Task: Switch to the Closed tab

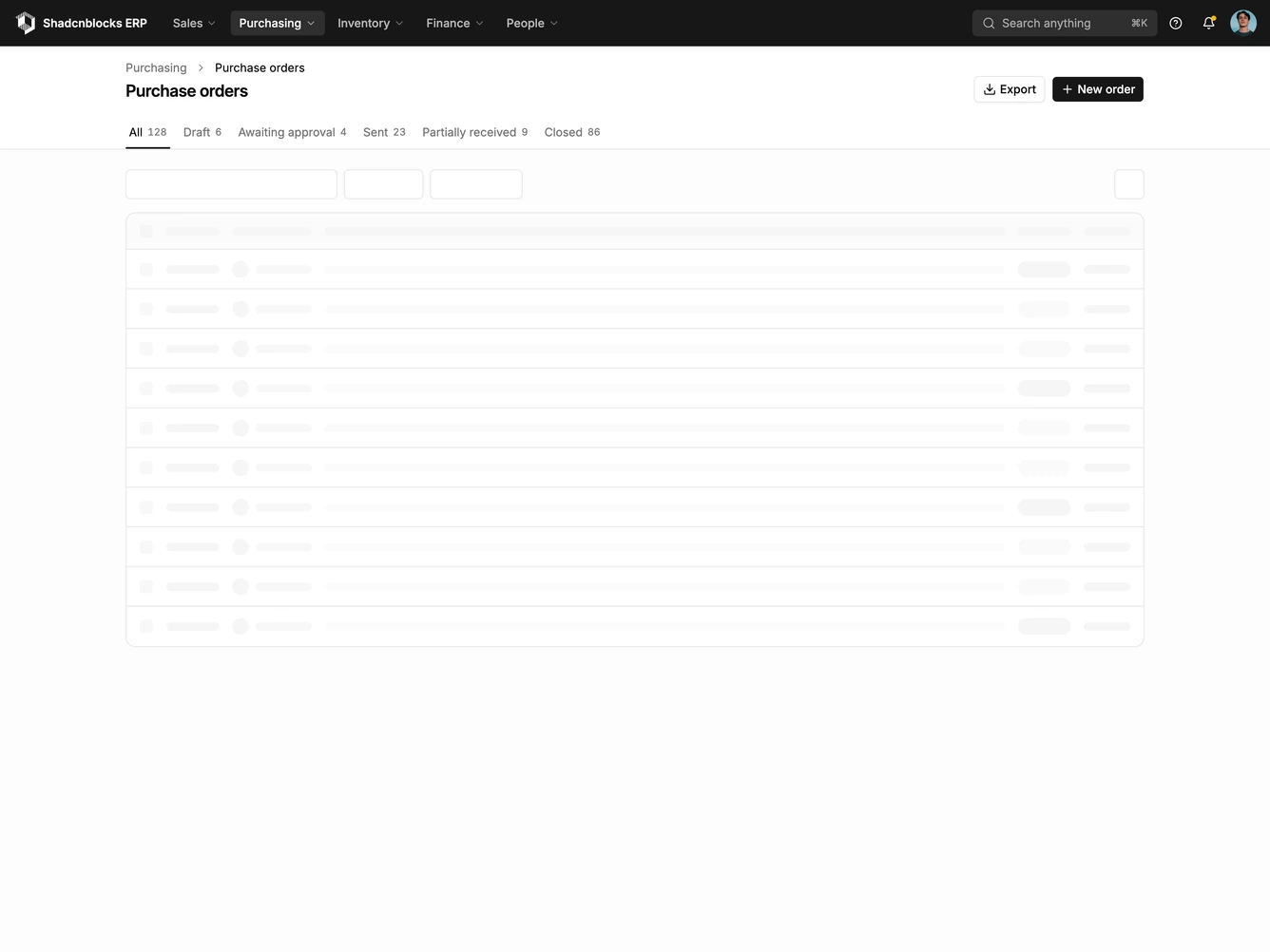Action: (x=572, y=132)
